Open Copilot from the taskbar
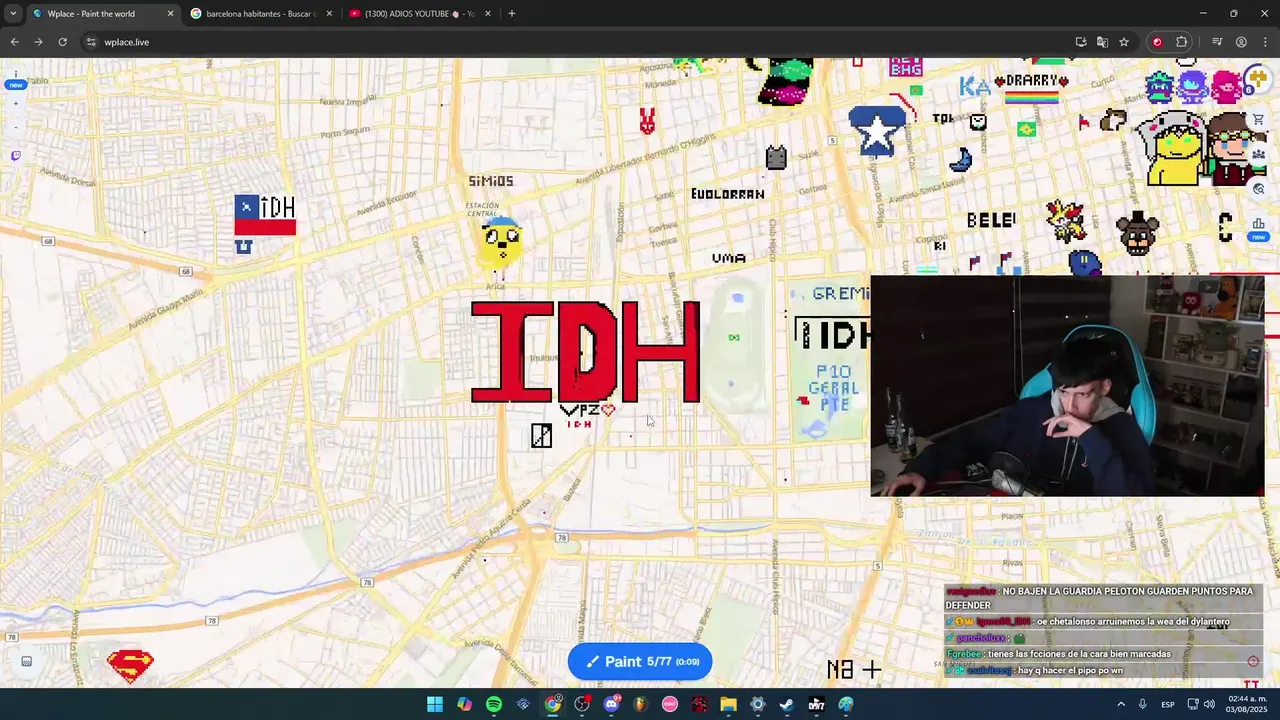The width and height of the screenshot is (1280, 720). coord(464,705)
